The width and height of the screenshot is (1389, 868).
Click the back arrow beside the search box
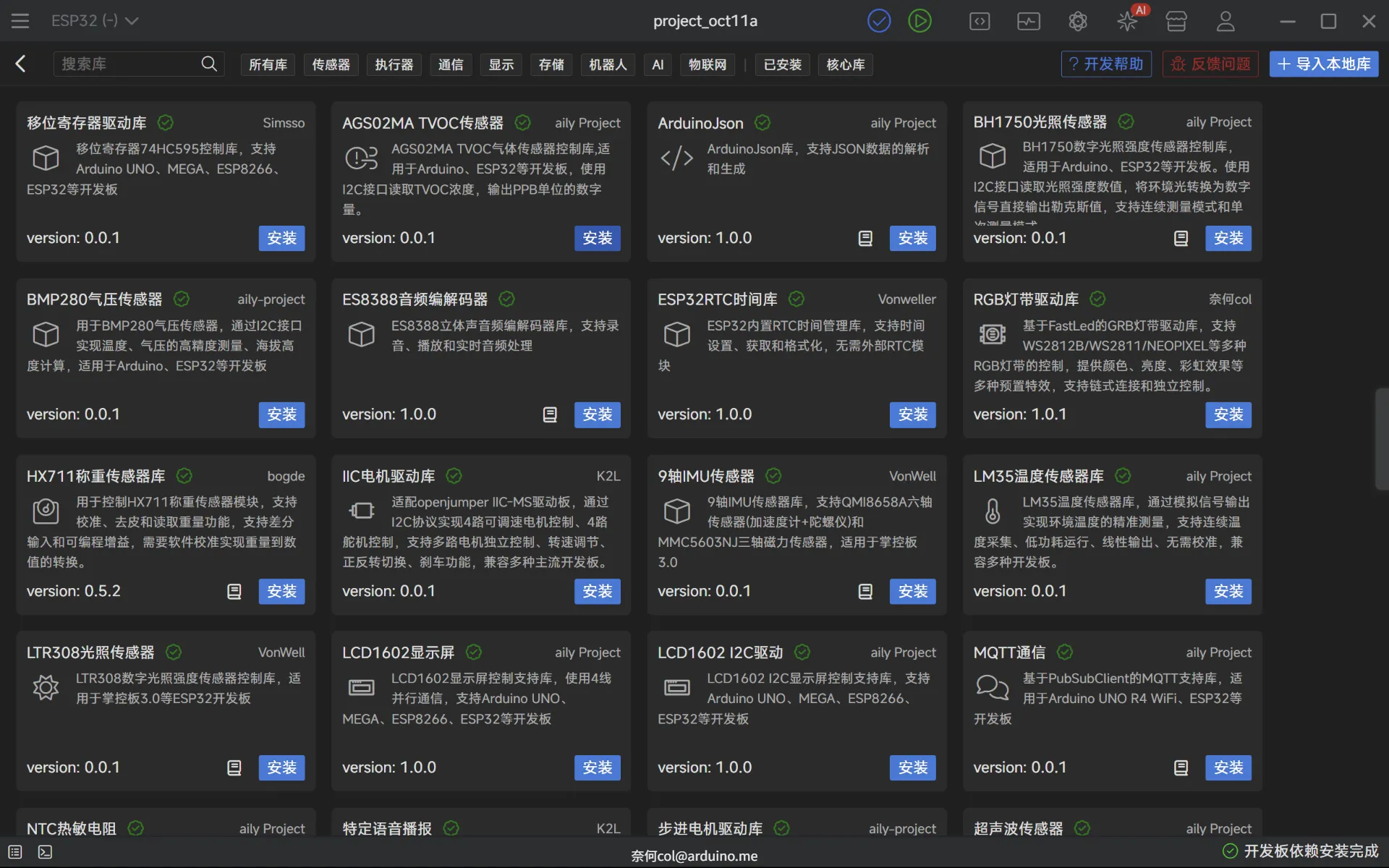click(21, 64)
